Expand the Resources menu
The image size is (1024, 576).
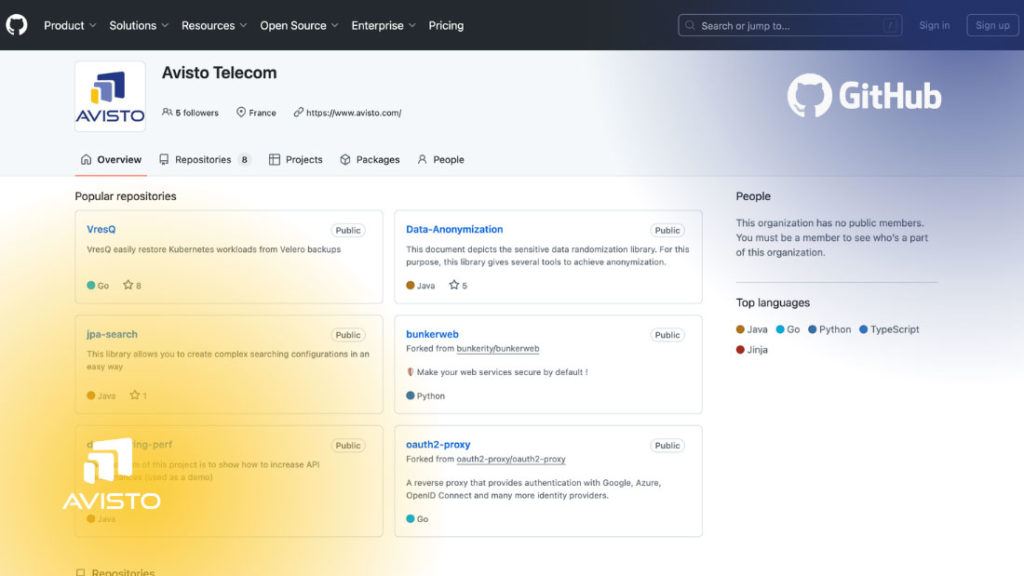coord(214,25)
